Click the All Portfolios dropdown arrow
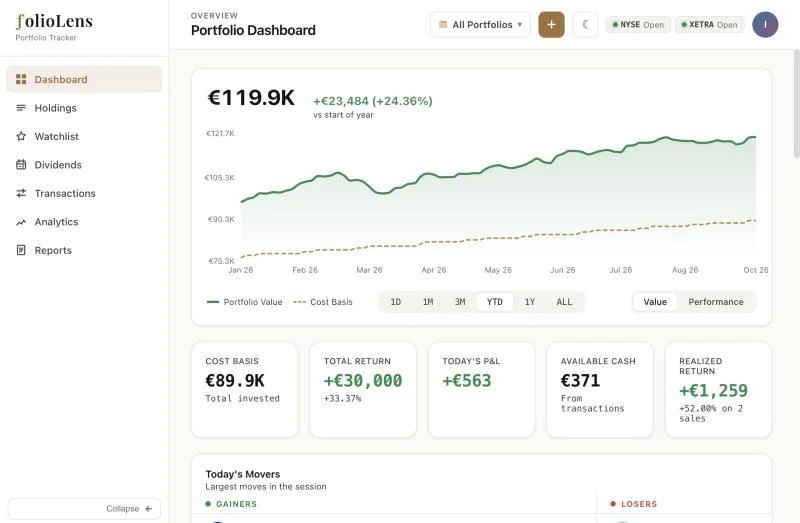The height and width of the screenshot is (523, 800). tap(519, 24)
